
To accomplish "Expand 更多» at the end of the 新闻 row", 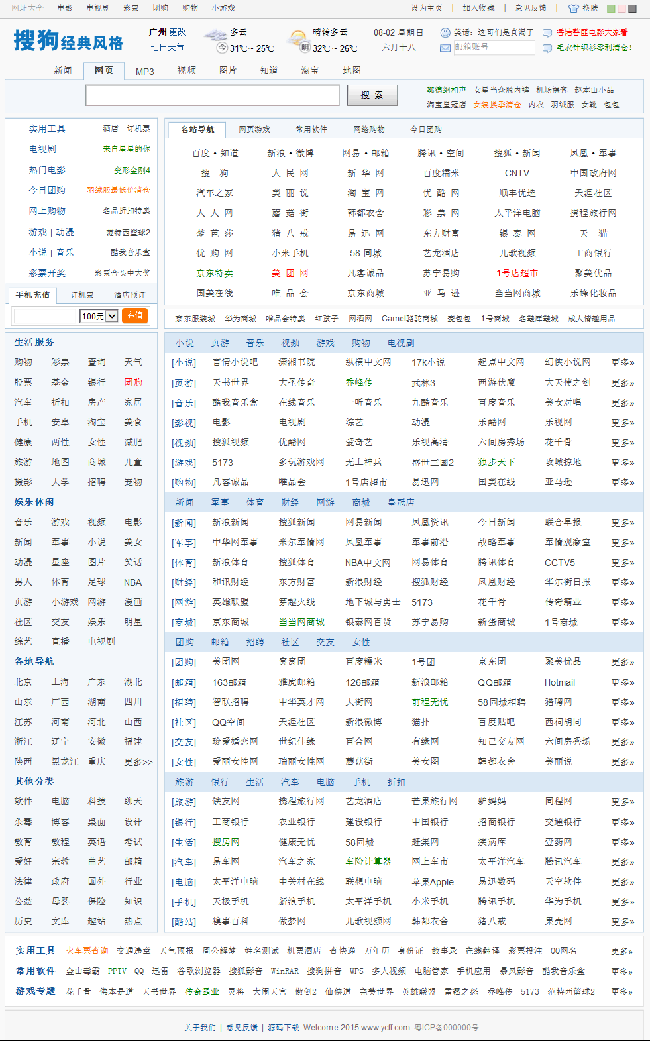I will (622, 522).
